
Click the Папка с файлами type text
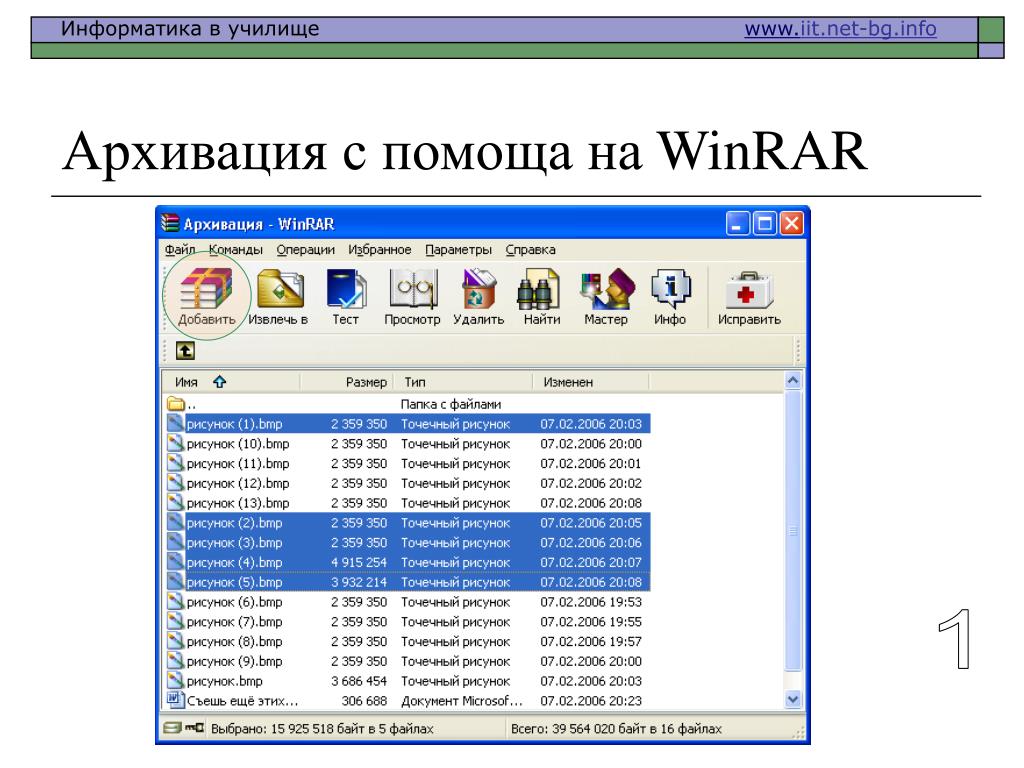[451, 404]
